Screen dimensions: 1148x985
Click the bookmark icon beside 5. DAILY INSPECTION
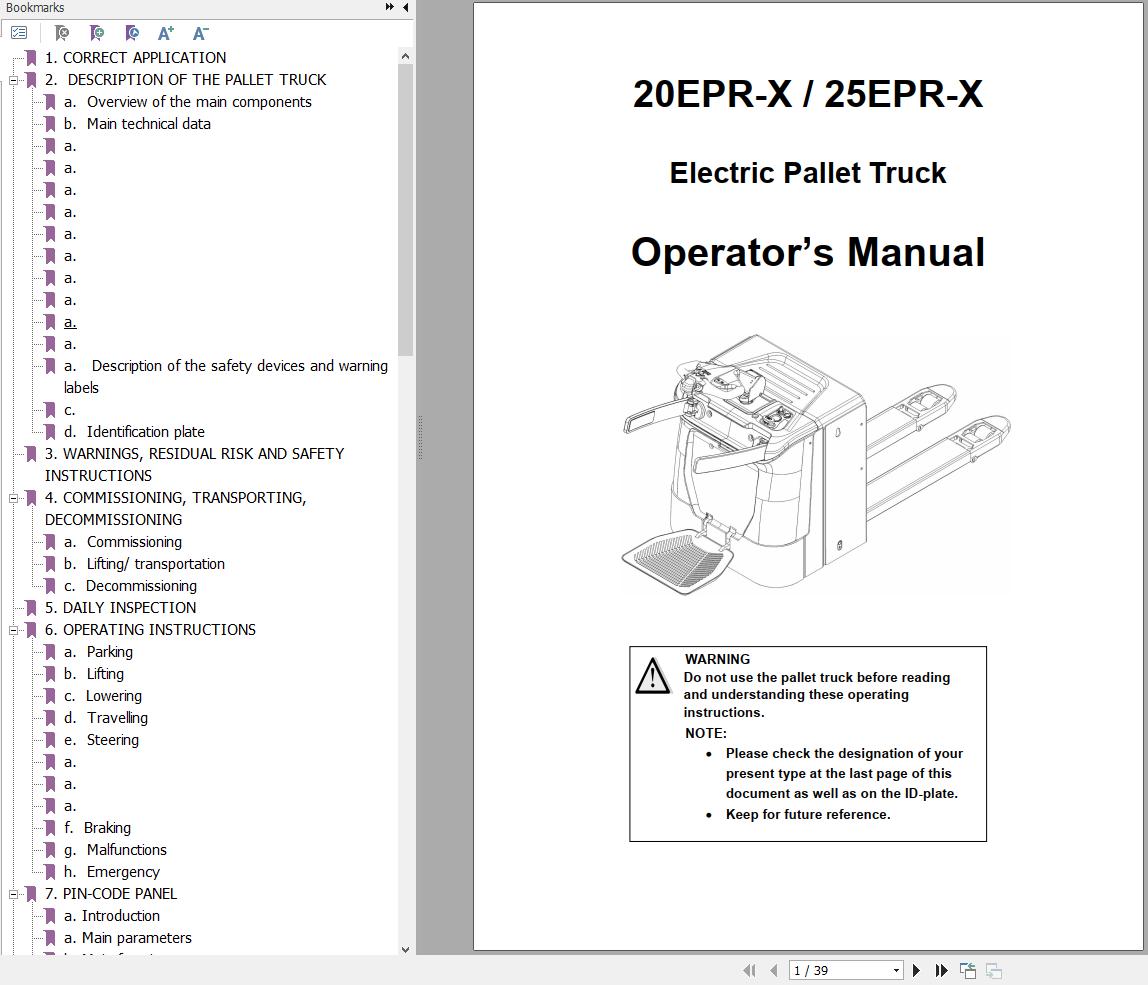tap(31, 608)
